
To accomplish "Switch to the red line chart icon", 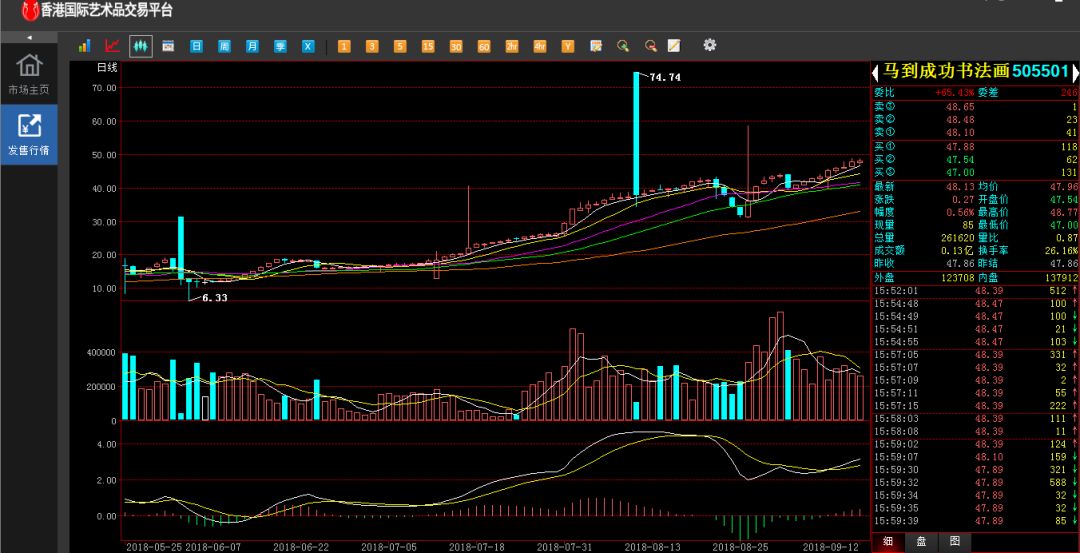I will (112, 46).
